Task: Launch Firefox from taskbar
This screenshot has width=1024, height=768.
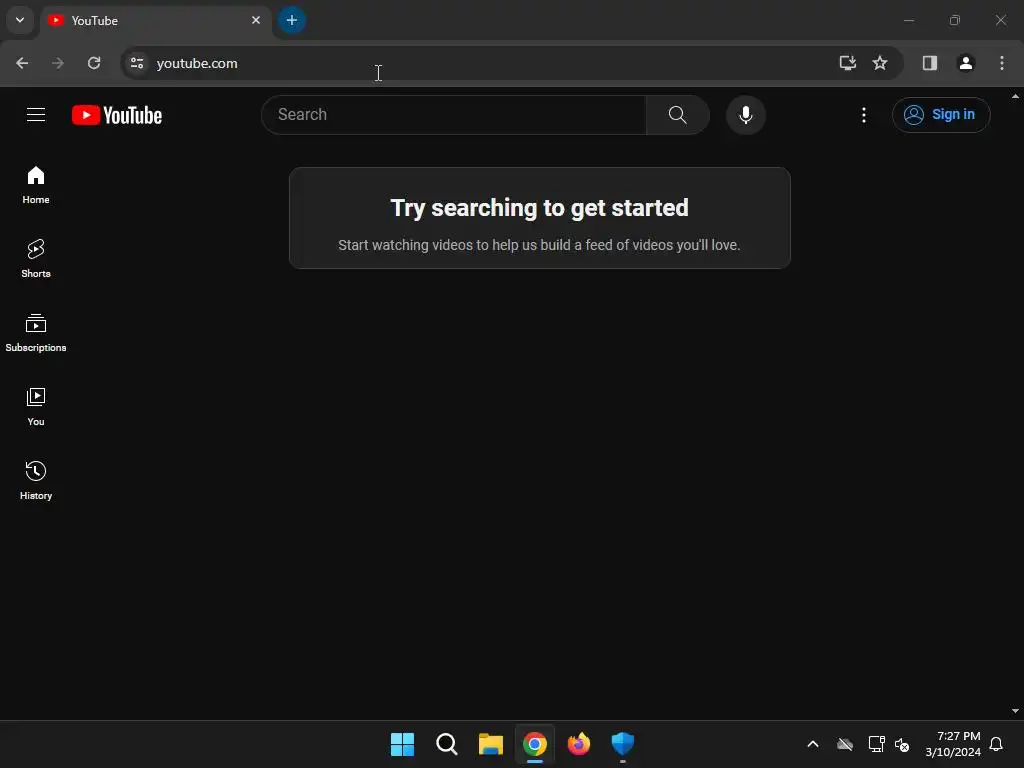Action: (579, 744)
